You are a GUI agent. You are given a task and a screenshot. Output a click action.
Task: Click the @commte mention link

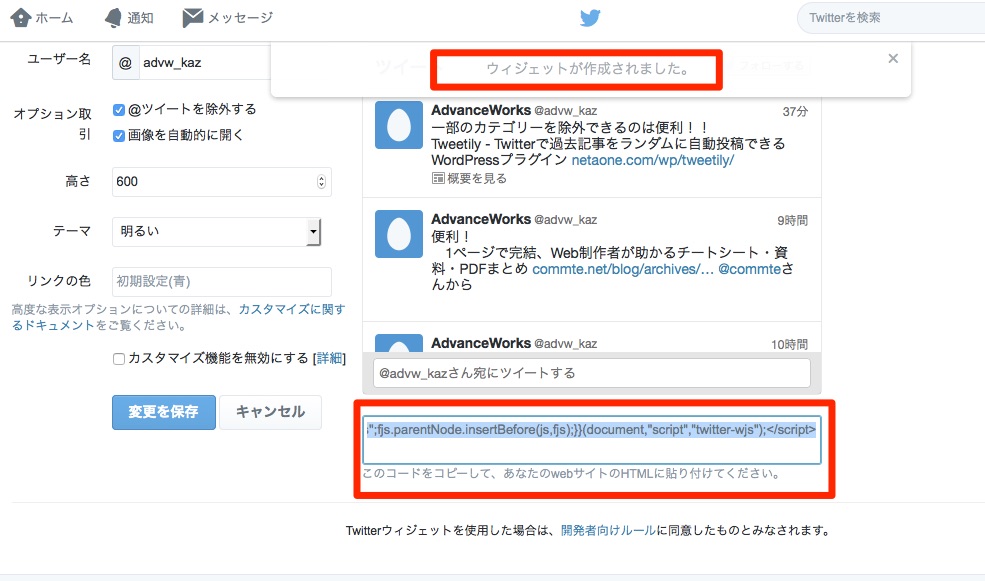coord(749,269)
